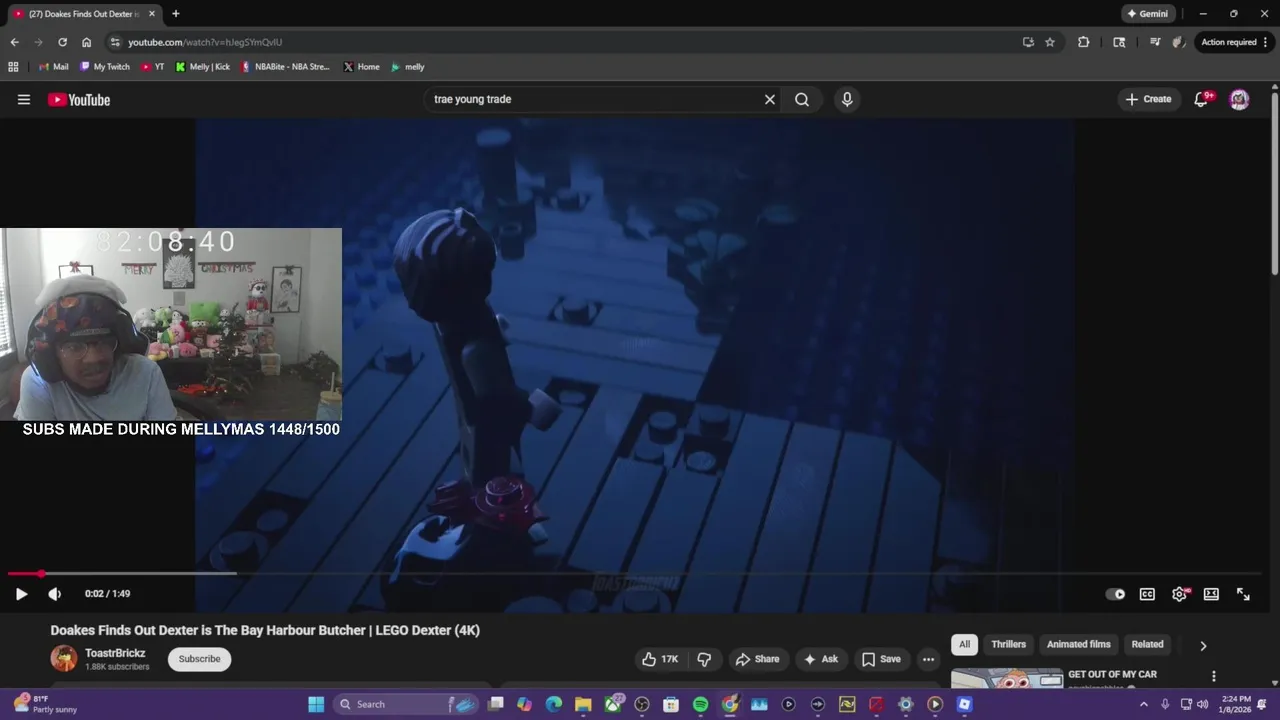Open the ToastrBrickz channel avatar

[64, 659]
